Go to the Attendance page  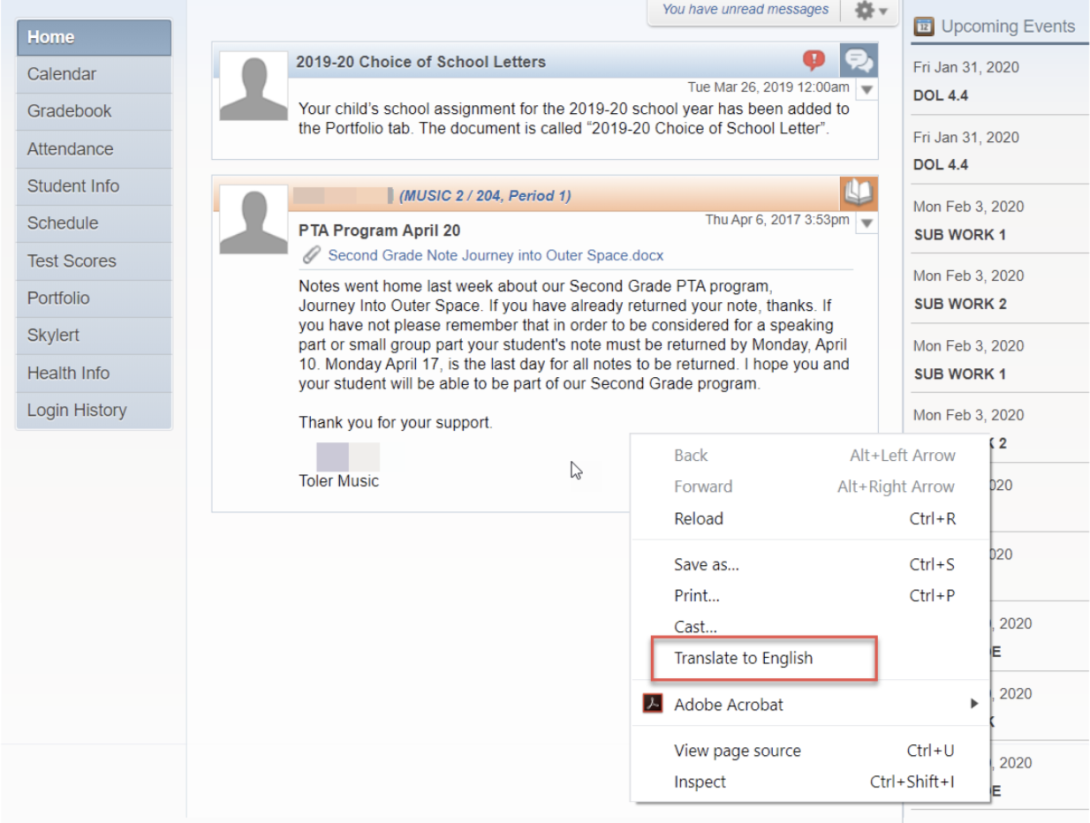click(x=70, y=149)
